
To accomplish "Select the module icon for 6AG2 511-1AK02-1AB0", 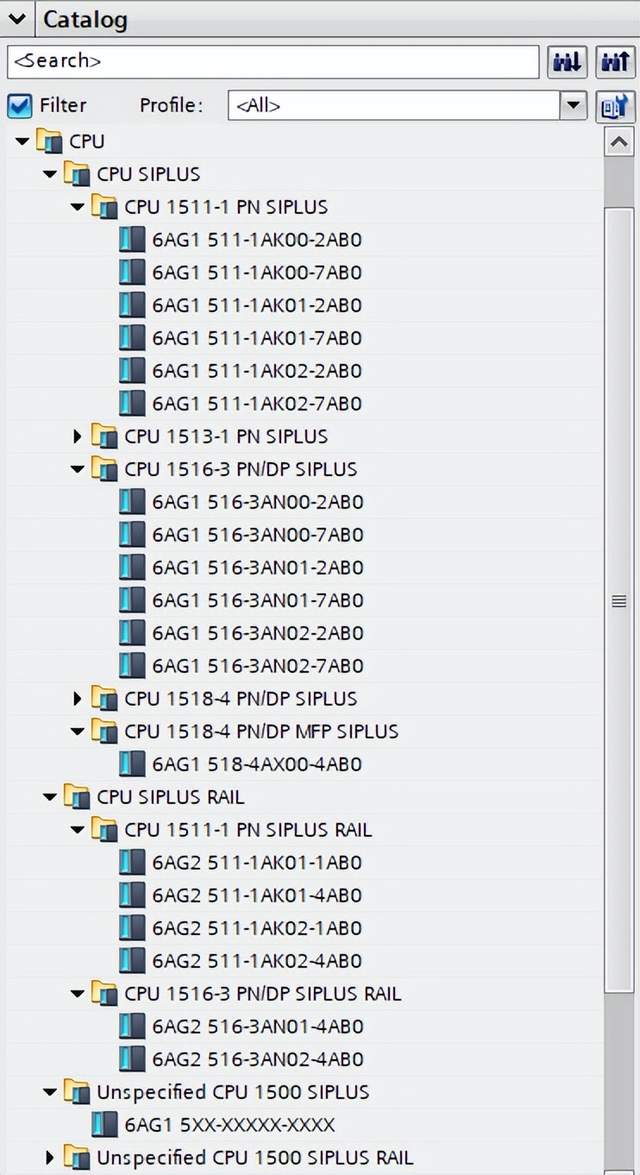I will tap(132, 928).
